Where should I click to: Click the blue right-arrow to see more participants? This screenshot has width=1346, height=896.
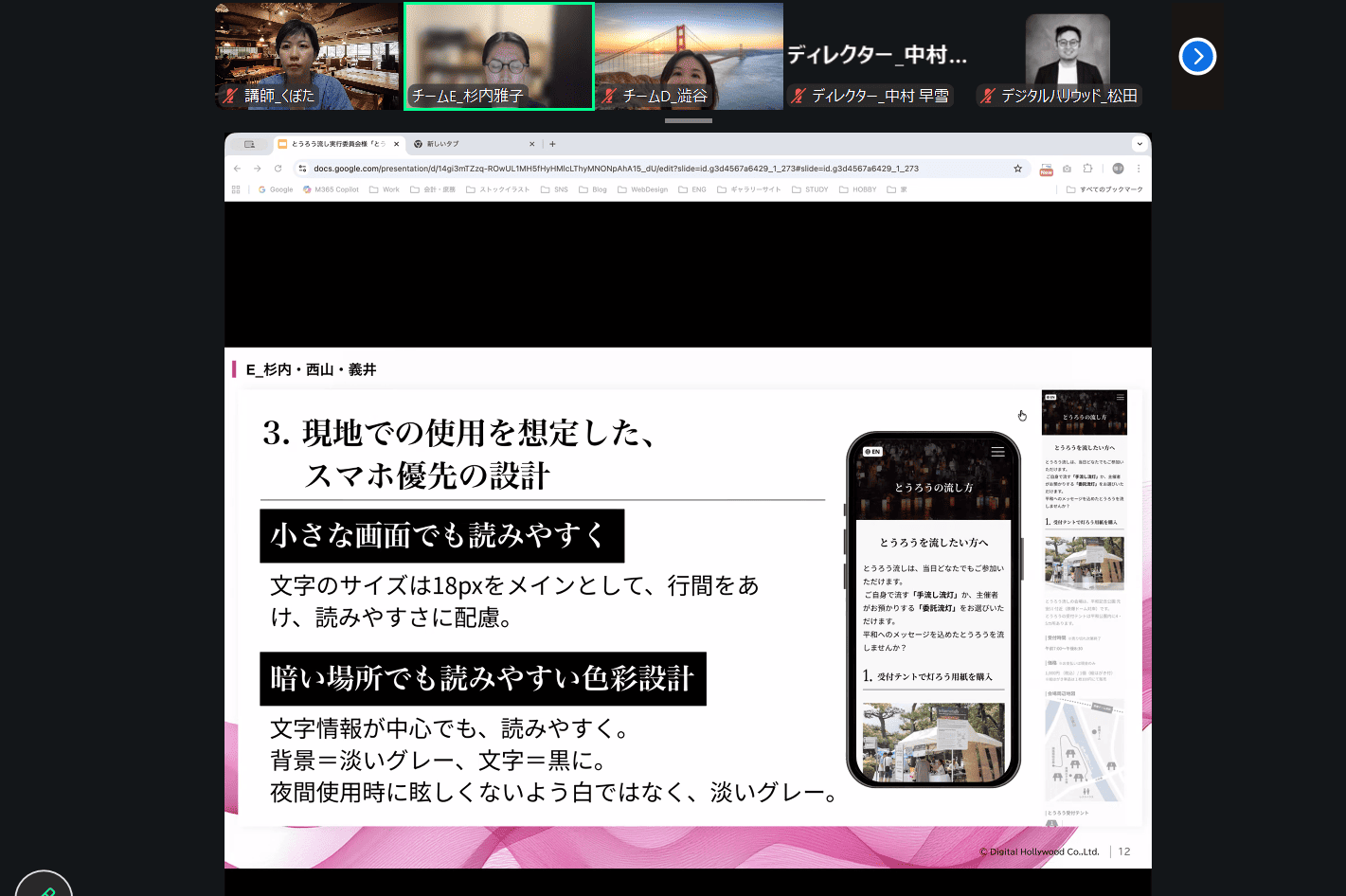[x=1197, y=57]
